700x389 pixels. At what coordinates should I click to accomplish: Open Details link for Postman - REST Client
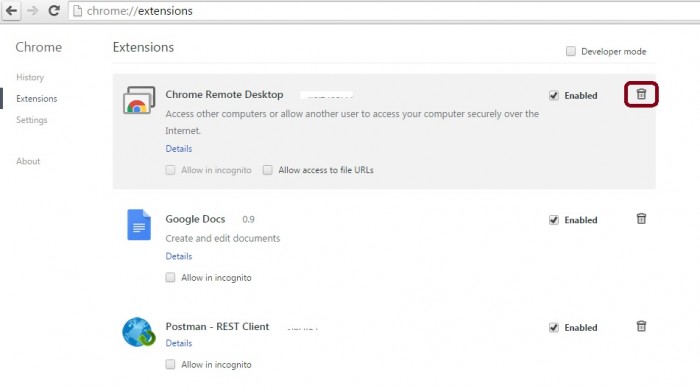coord(179,343)
